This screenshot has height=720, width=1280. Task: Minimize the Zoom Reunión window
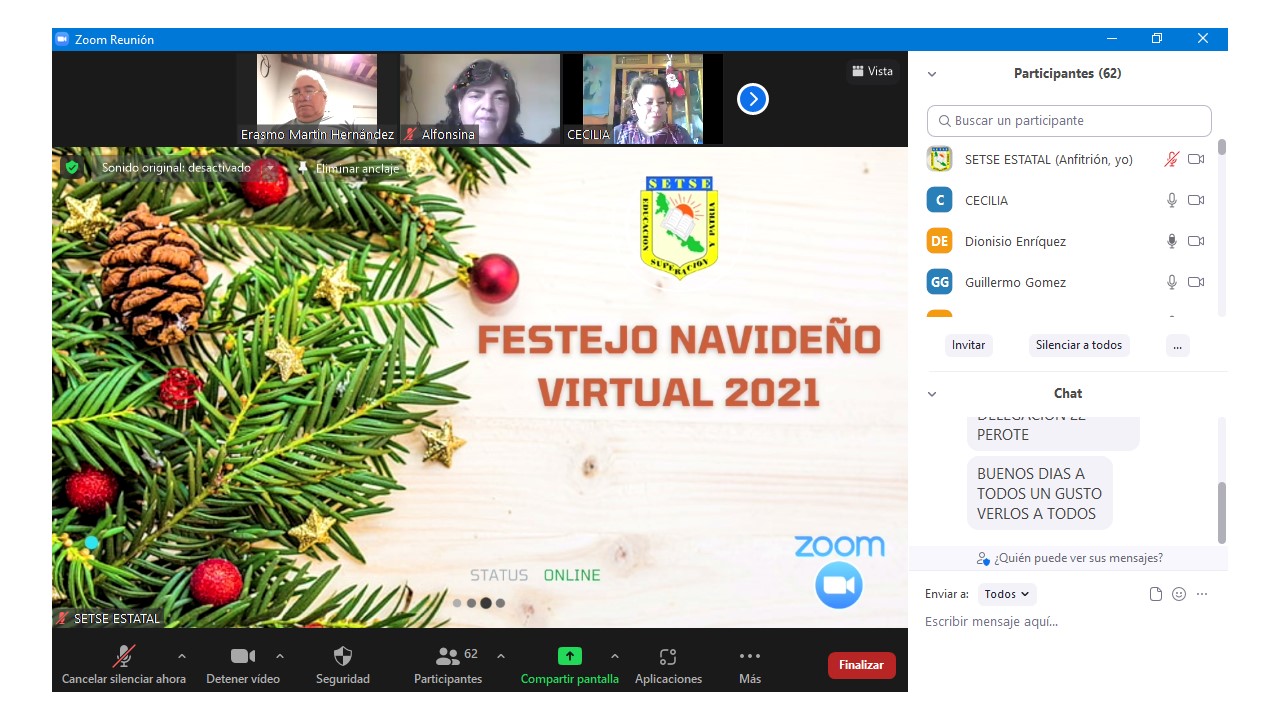[1112, 39]
